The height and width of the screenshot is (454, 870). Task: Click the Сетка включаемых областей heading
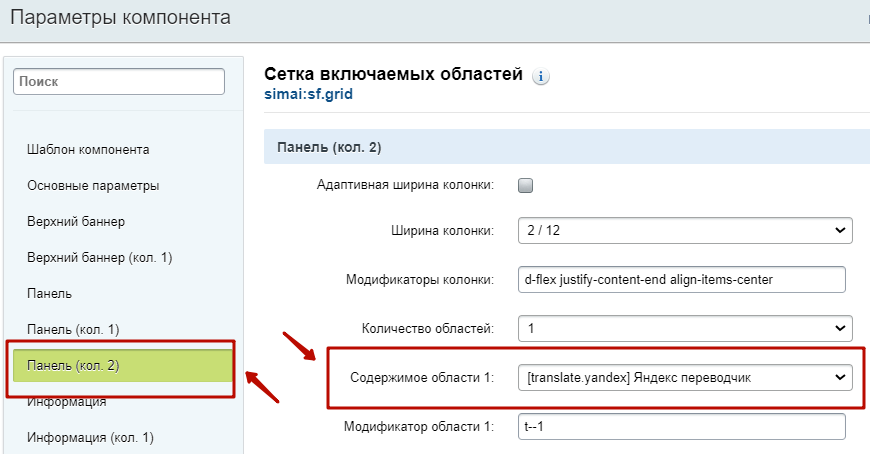[393, 75]
